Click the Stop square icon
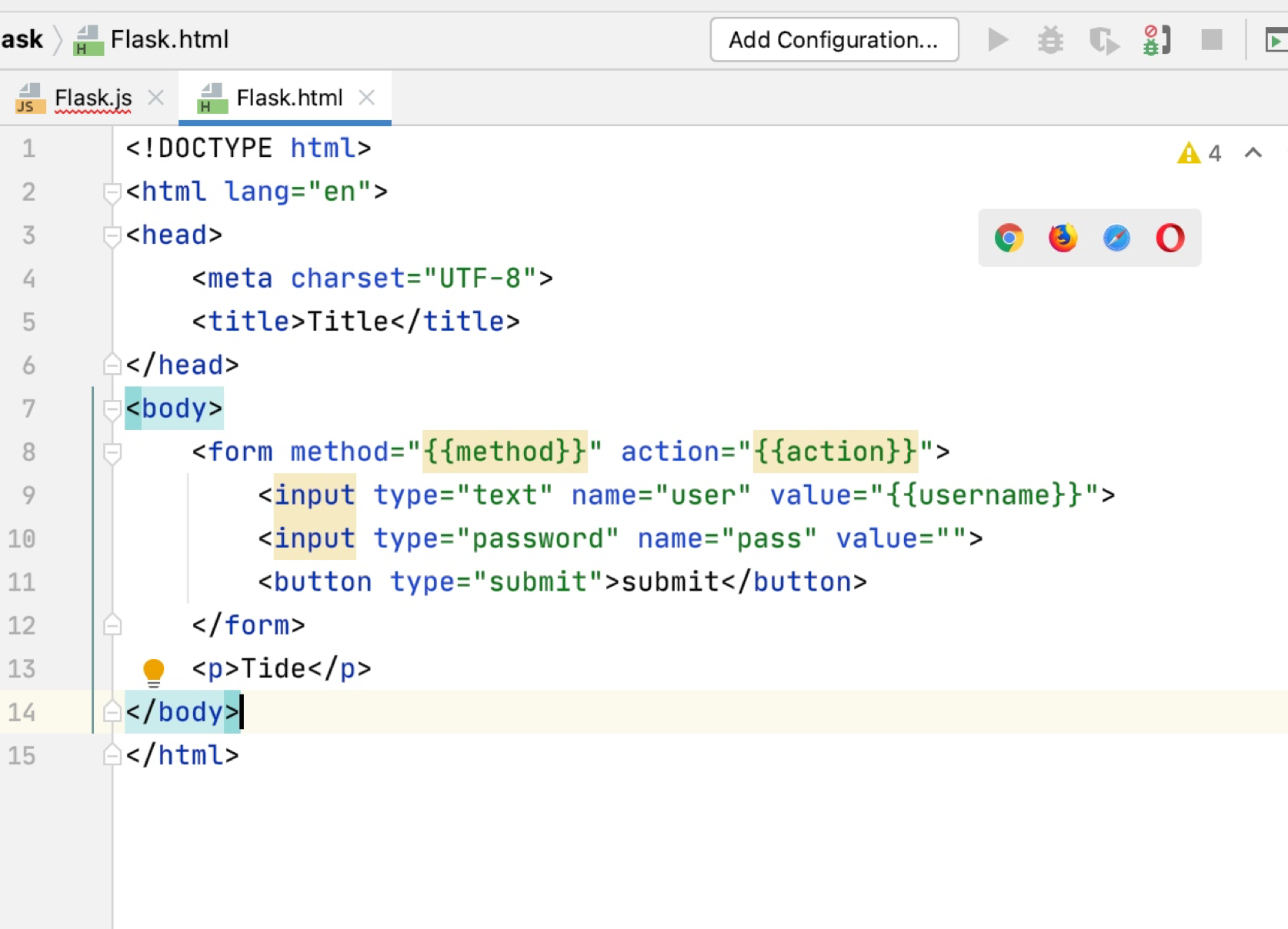The width and height of the screenshot is (1288, 929). 1212,39
